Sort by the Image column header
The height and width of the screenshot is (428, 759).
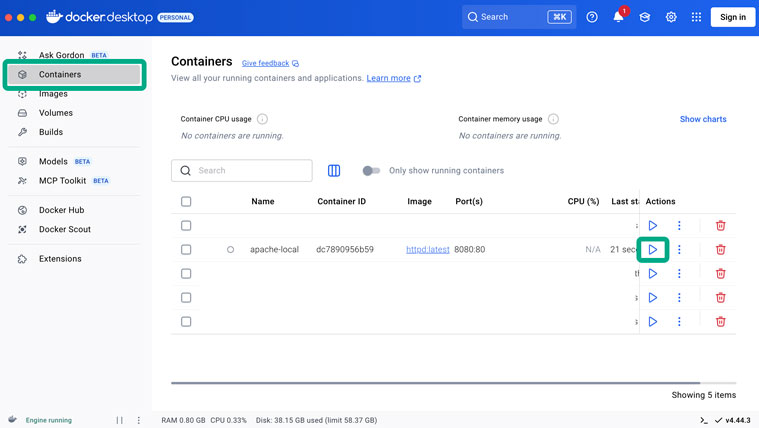point(419,201)
